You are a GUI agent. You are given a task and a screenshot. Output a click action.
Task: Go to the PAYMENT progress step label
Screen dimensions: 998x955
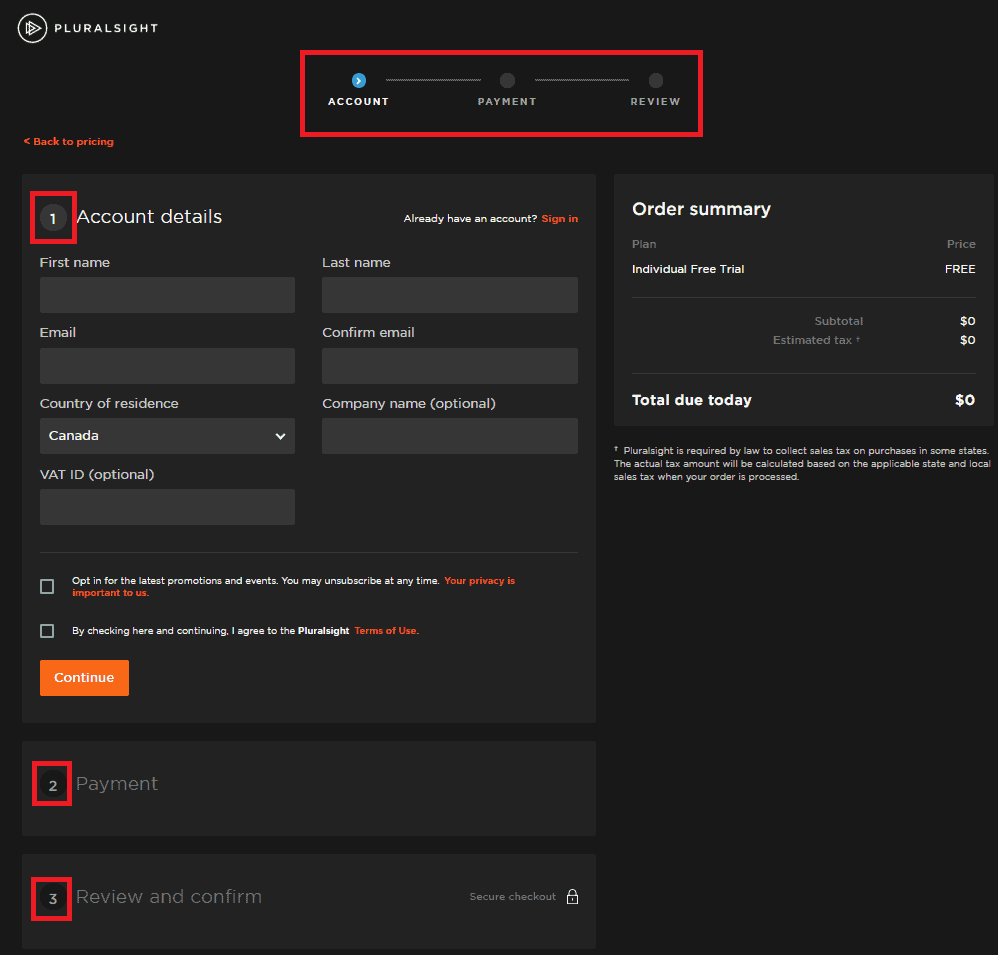(507, 102)
